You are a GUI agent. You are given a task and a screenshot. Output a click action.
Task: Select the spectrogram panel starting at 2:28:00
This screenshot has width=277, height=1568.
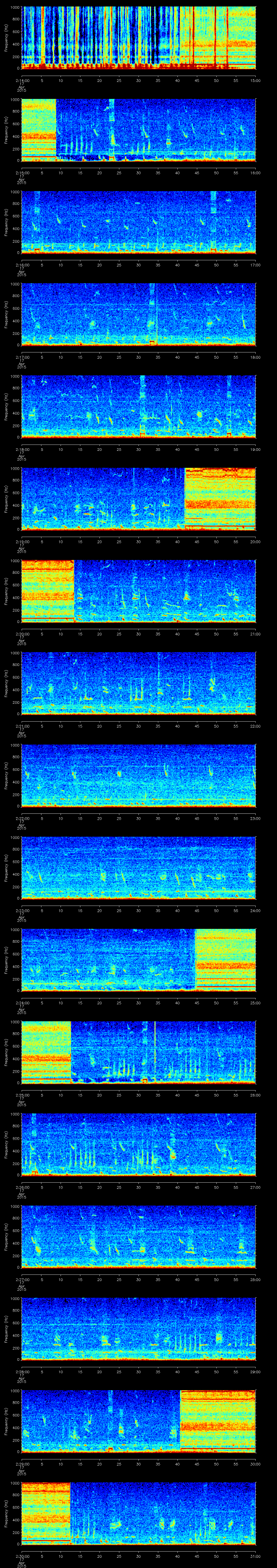point(139,1329)
